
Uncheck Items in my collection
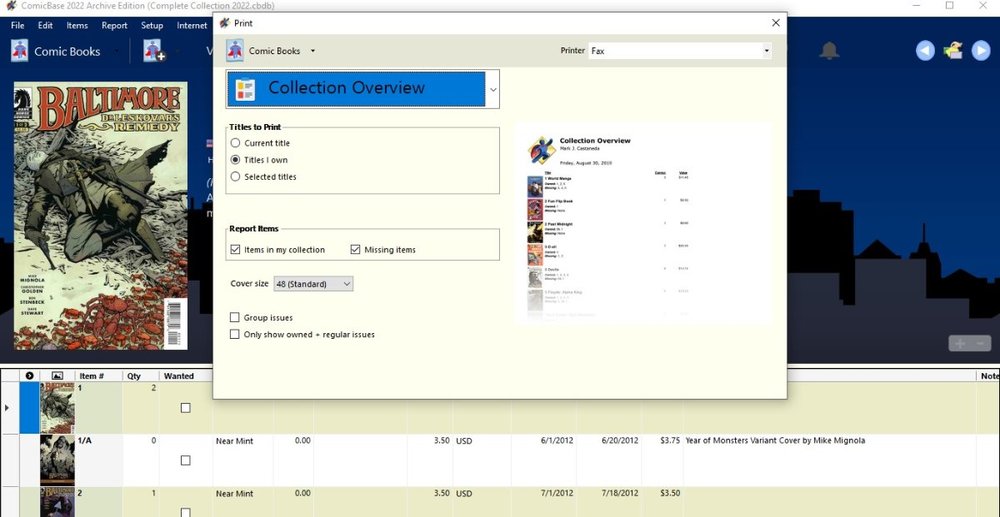[236, 250]
